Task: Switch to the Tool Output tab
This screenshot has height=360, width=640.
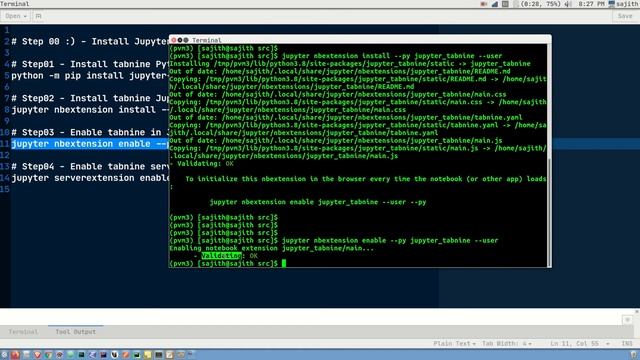Action: point(76,332)
